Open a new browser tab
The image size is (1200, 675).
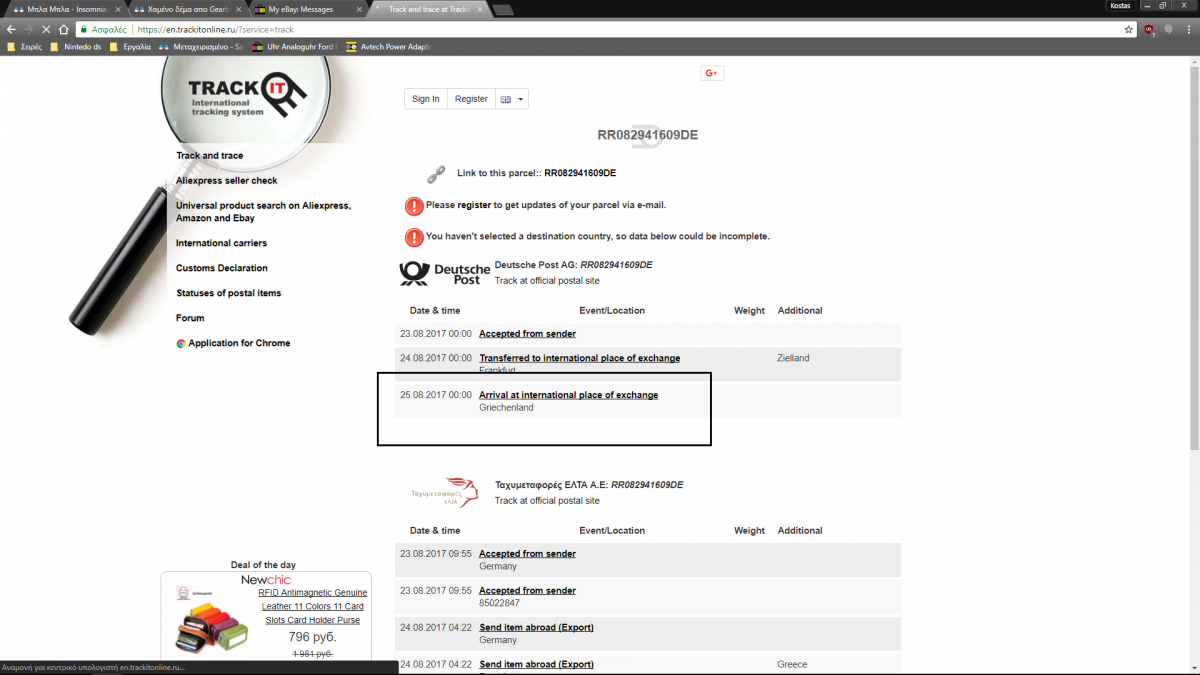point(503,10)
